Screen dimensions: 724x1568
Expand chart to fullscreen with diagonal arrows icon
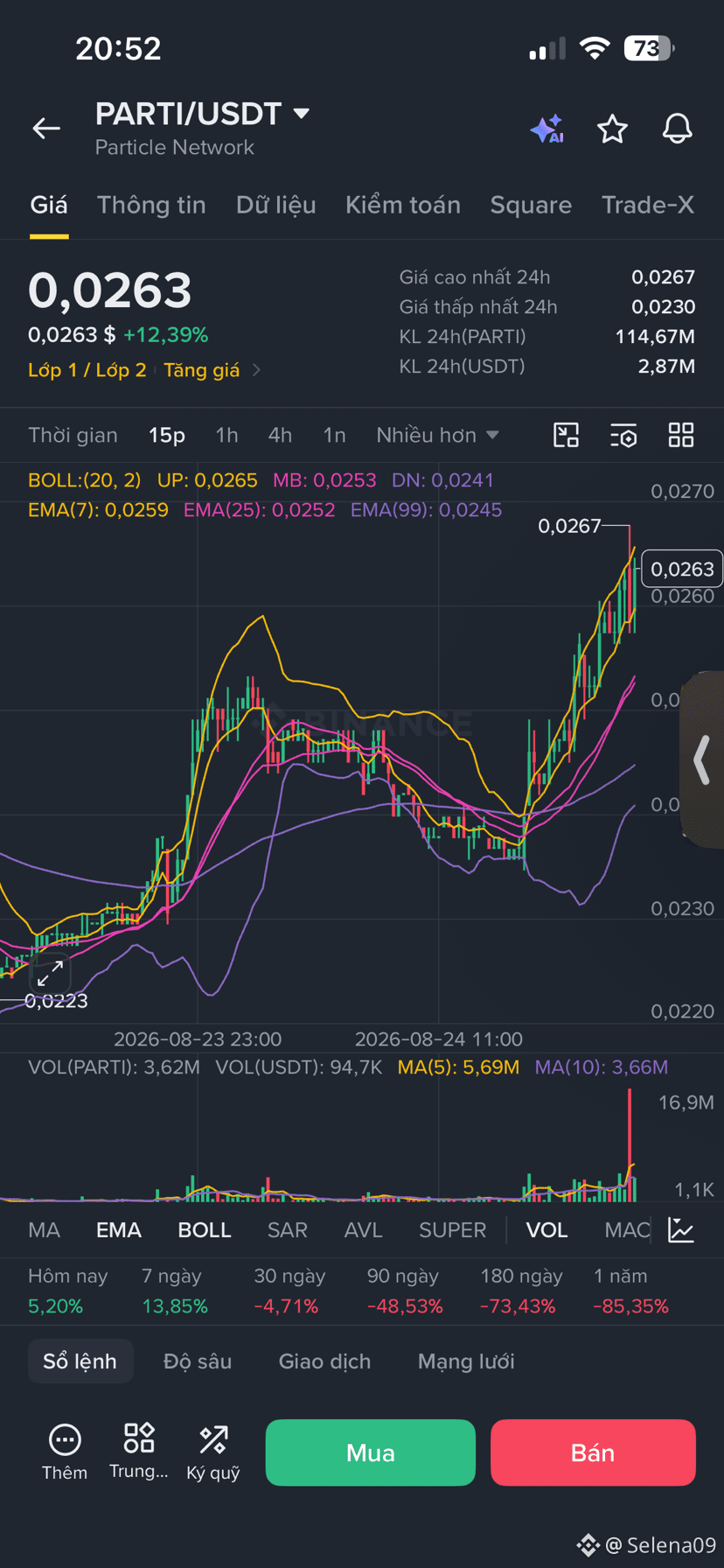pos(50,973)
